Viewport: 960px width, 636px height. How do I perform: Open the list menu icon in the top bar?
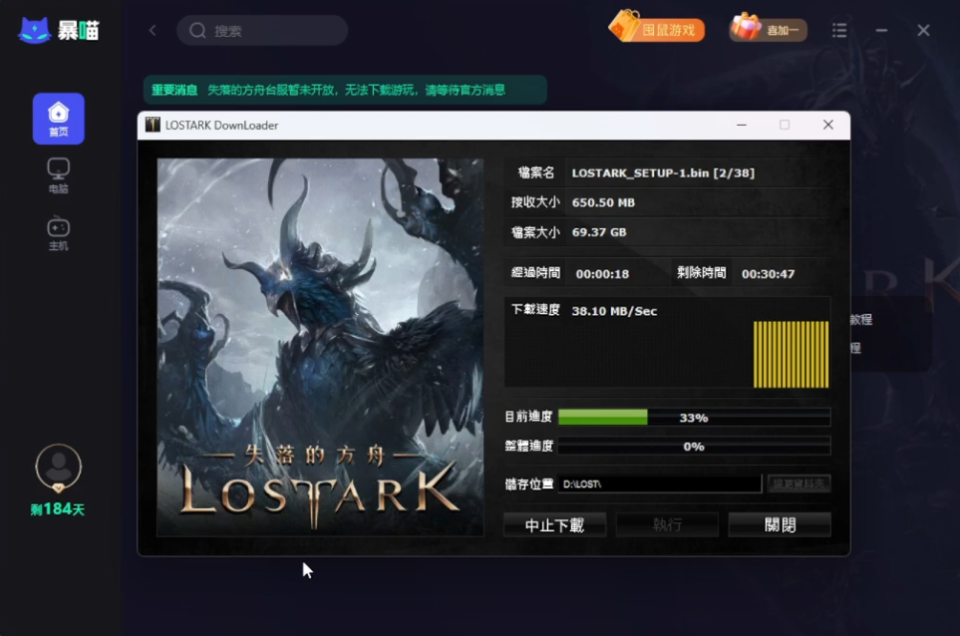(839, 30)
